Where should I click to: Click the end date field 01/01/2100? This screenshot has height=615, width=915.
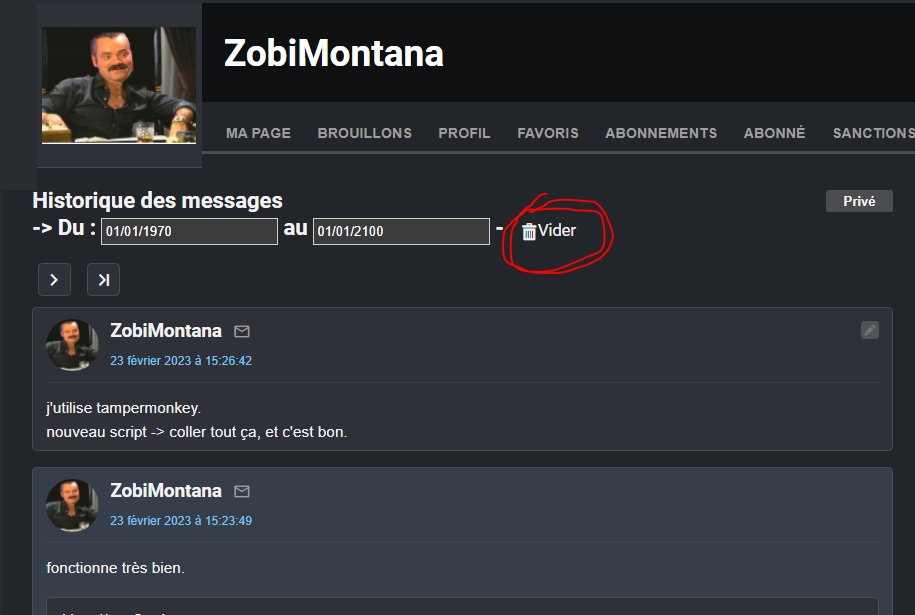tap(401, 231)
